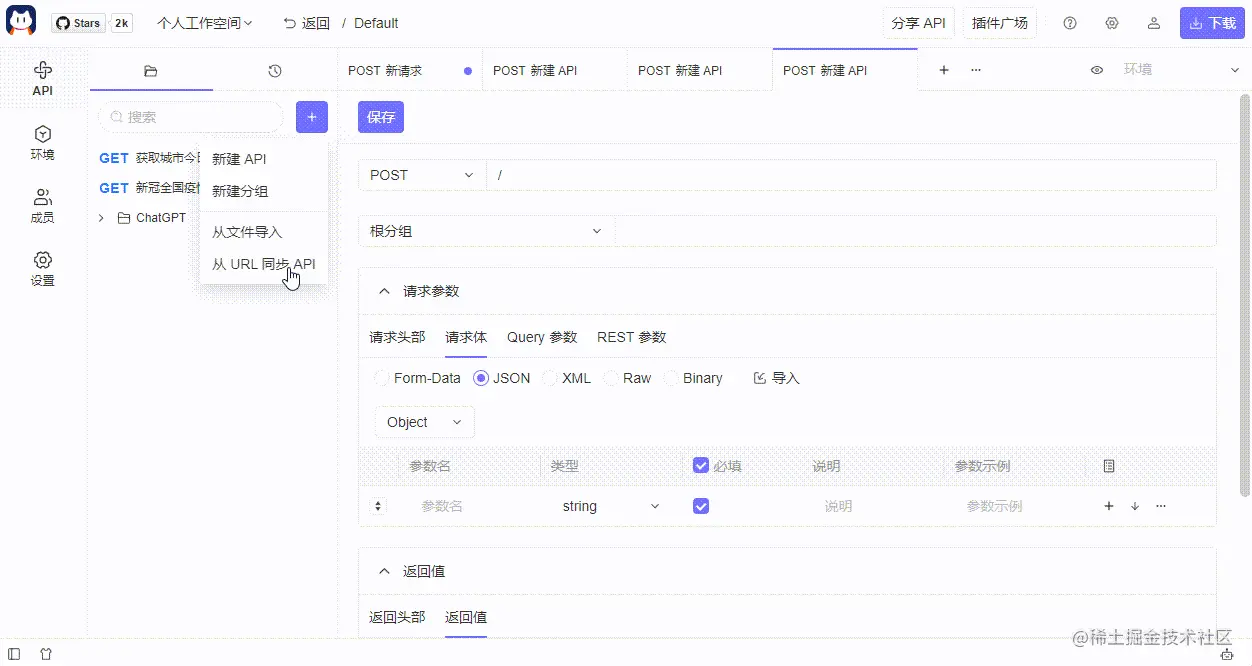Open the 个人工作空间 workspace dropdown
The image size is (1252, 666).
[205, 23]
